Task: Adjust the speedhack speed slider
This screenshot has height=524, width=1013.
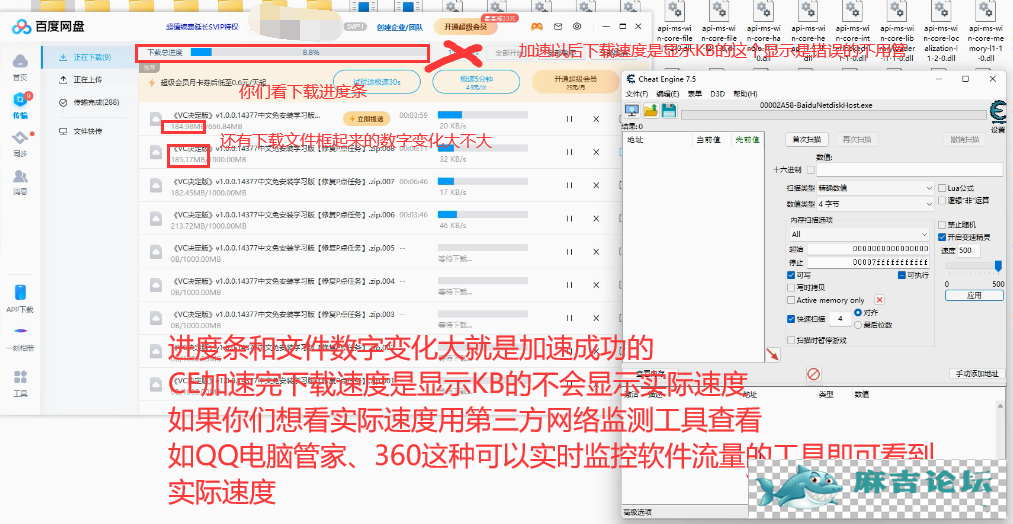Action: click(998, 266)
